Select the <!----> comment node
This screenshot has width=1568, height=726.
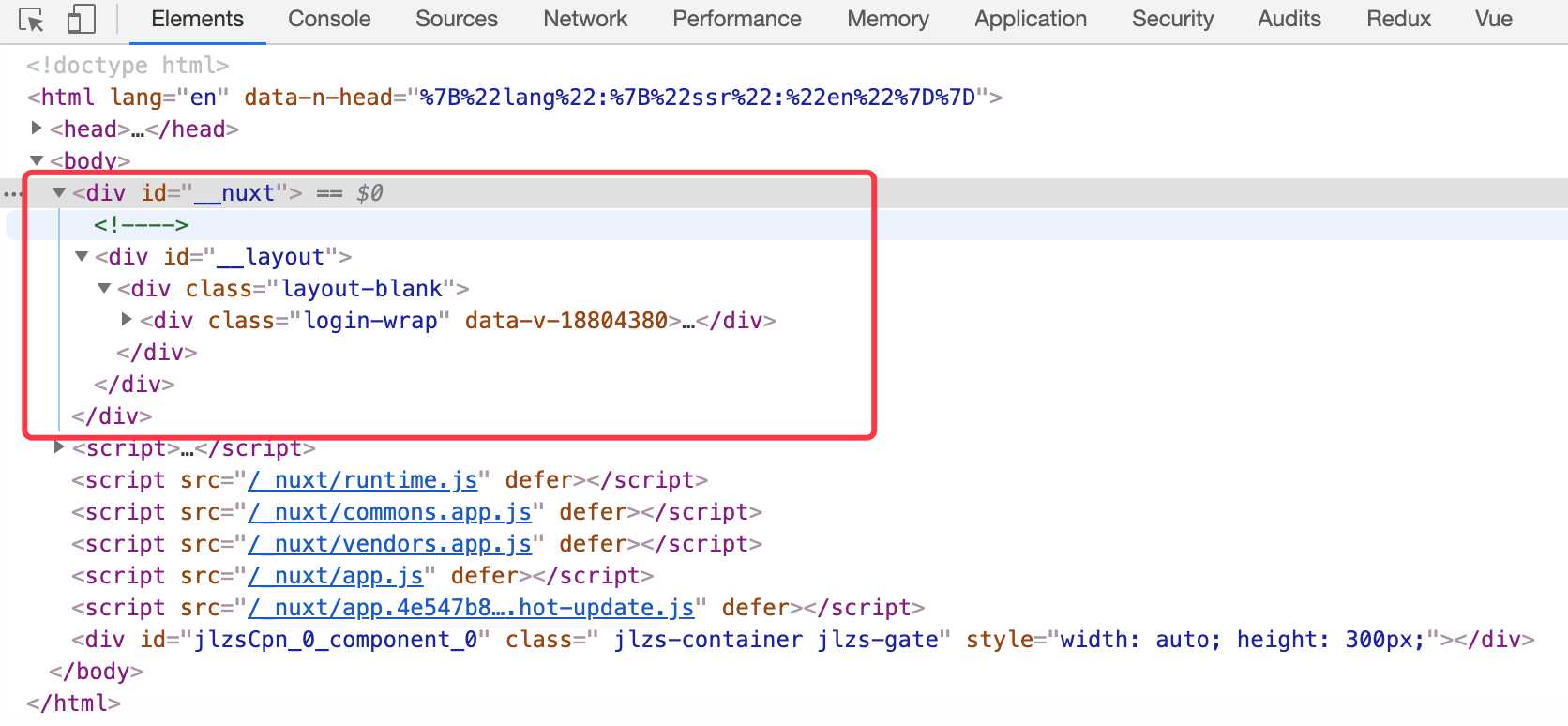[x=141, y=225]
